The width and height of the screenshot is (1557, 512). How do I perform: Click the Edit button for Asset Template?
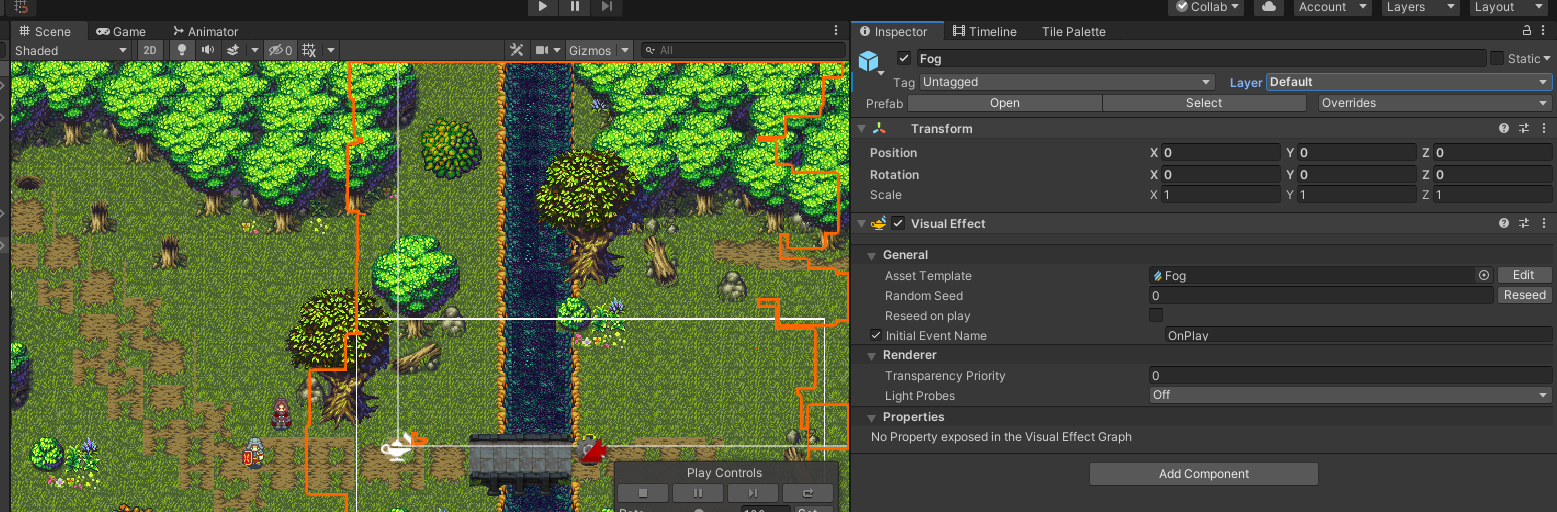point(1524,275)
